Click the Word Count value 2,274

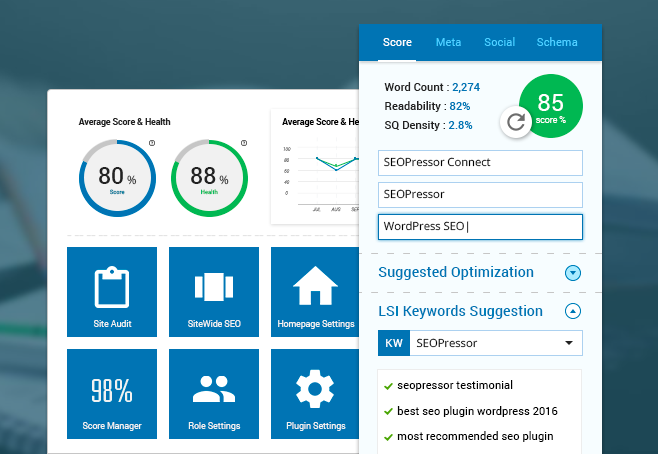pyautogui.click(x=466, y=87)
